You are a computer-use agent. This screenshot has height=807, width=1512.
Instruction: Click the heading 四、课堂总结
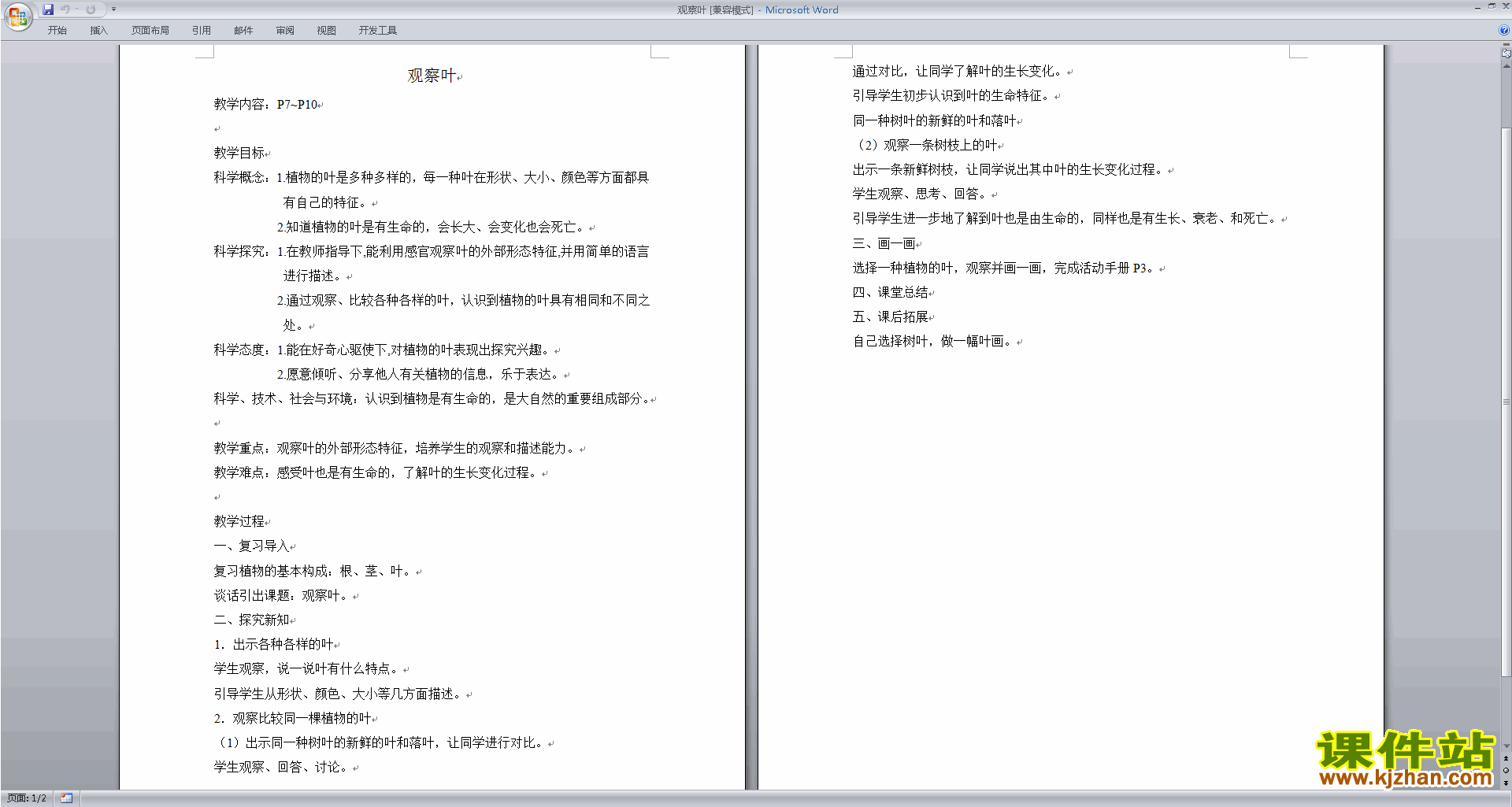[890, 292]
